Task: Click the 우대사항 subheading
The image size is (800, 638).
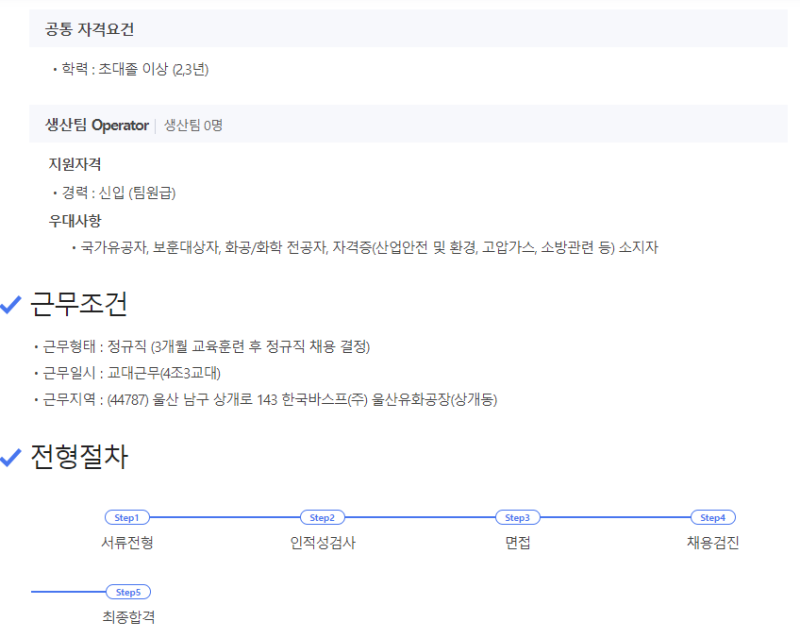Action: [75, 220]
